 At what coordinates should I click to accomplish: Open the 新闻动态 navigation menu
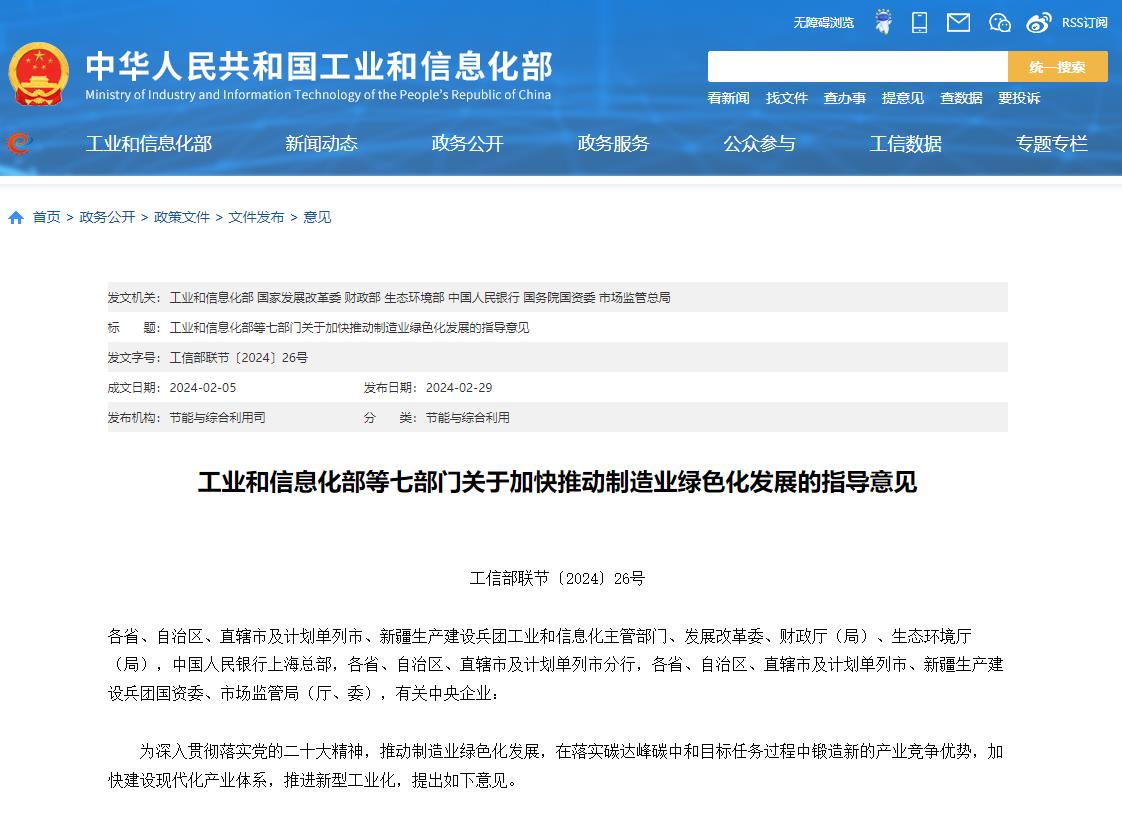[x=321, y=144]
